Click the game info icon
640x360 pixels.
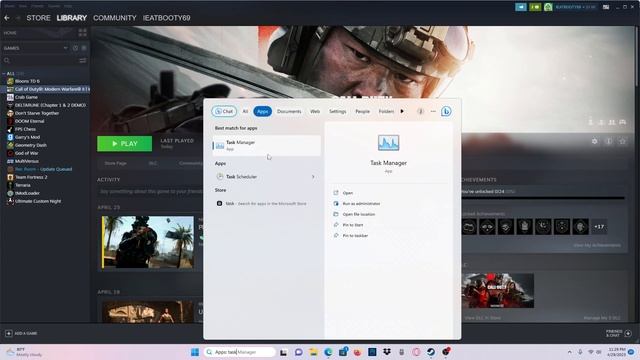tap(609, 141)
